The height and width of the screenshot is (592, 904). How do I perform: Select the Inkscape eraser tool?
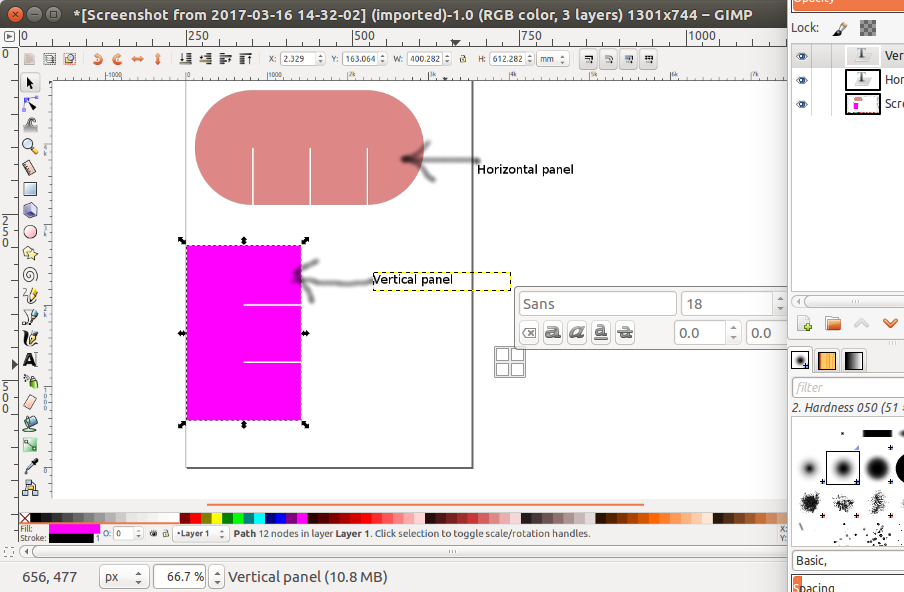[x=30, y=402]
